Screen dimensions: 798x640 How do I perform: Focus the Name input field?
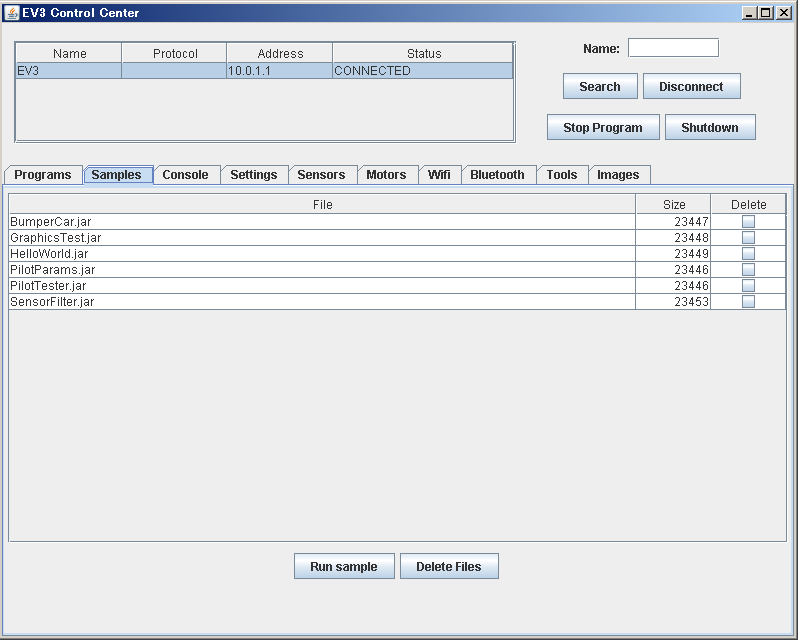(x=673, y=48)
